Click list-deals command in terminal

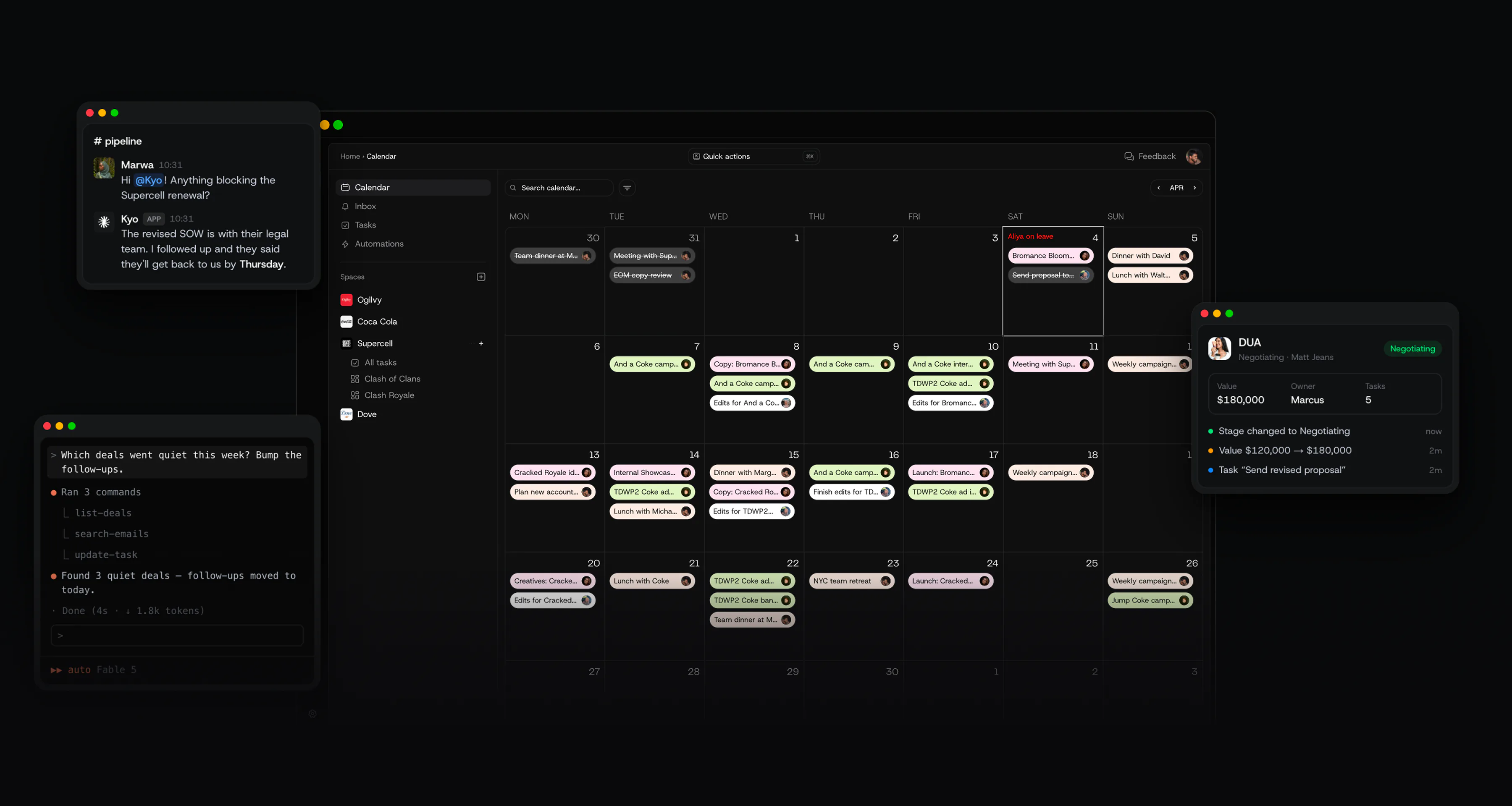(103, 513)
